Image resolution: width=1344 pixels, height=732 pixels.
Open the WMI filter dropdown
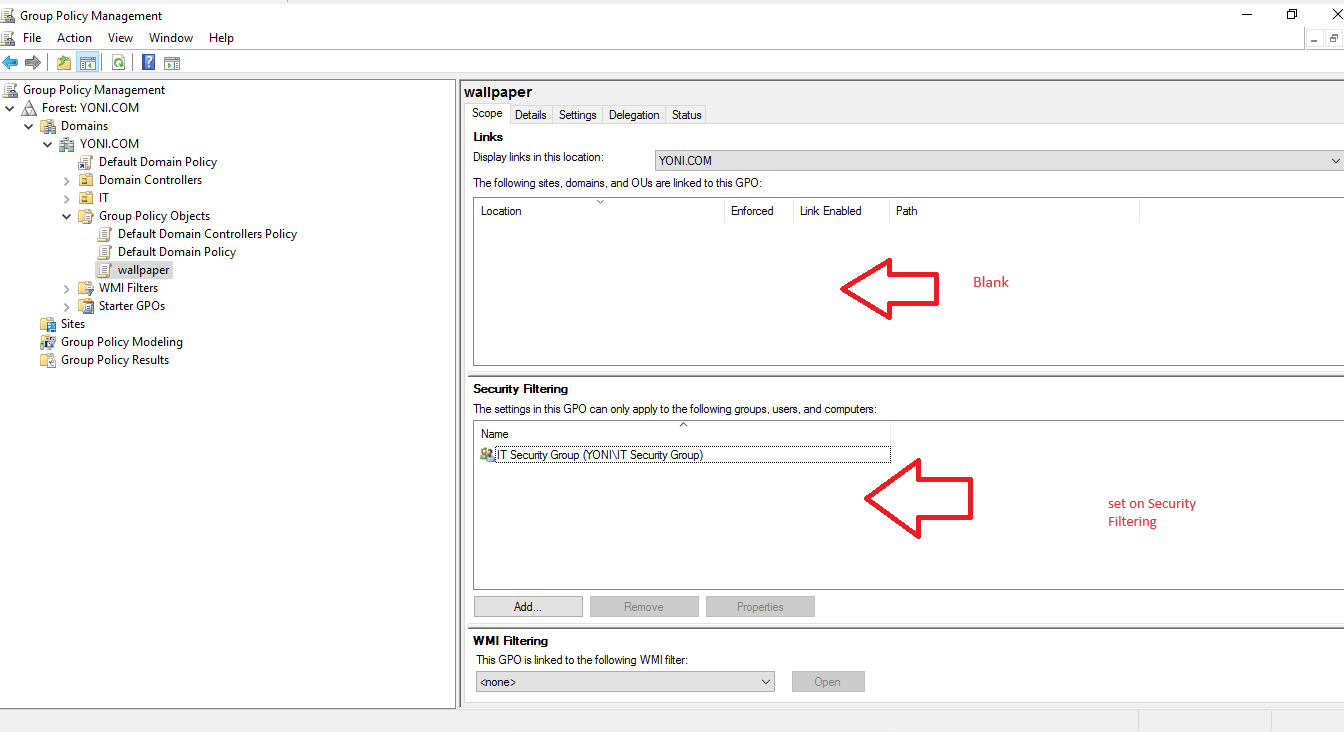626,682
